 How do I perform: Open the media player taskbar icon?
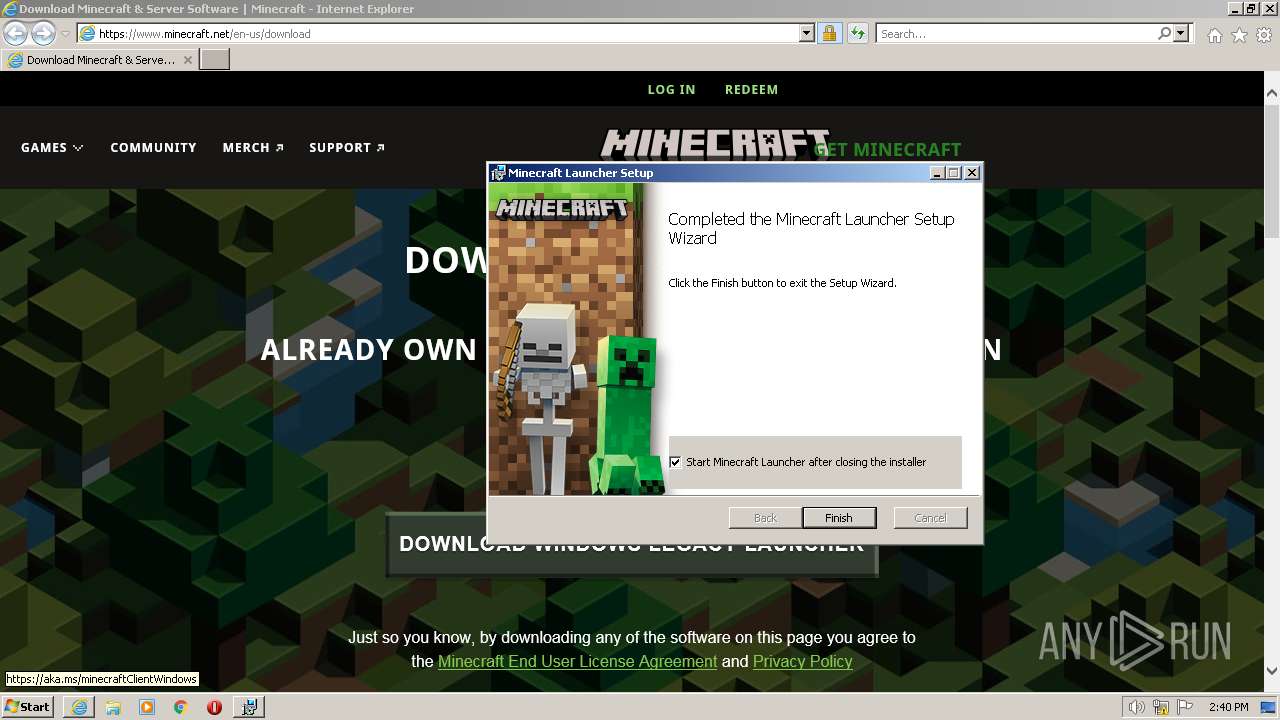pos(147,707)
